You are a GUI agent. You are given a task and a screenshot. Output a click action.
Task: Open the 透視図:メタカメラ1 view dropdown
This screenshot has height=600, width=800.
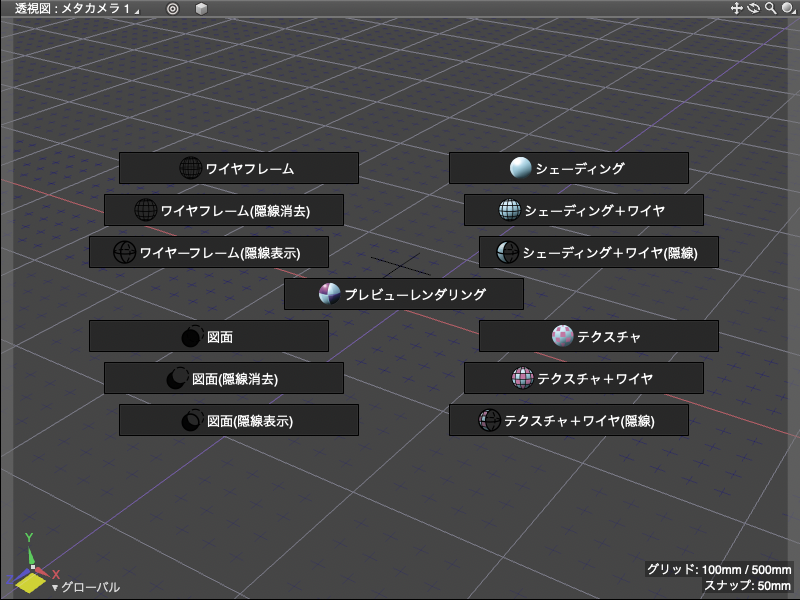coord(76,8)
